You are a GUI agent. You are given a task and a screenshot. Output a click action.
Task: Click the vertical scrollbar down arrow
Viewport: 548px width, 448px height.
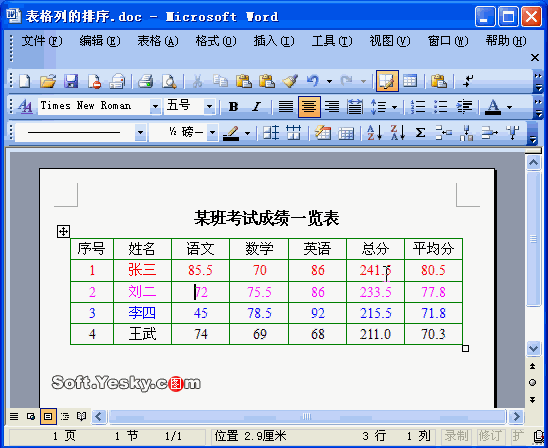533,348
